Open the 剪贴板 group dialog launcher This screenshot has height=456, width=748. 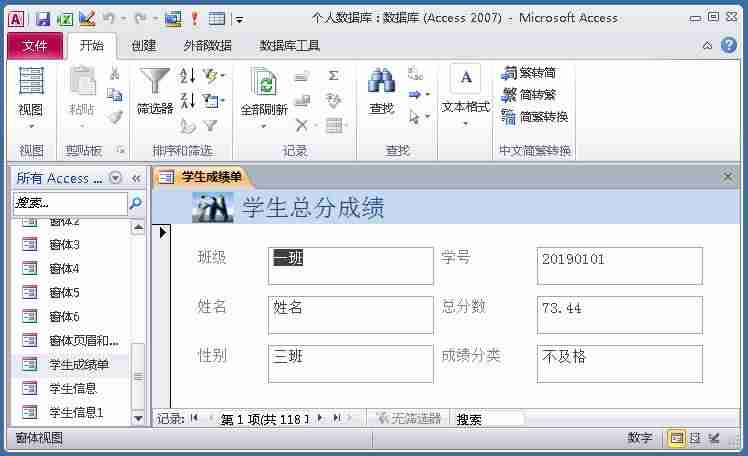point(121,151)
